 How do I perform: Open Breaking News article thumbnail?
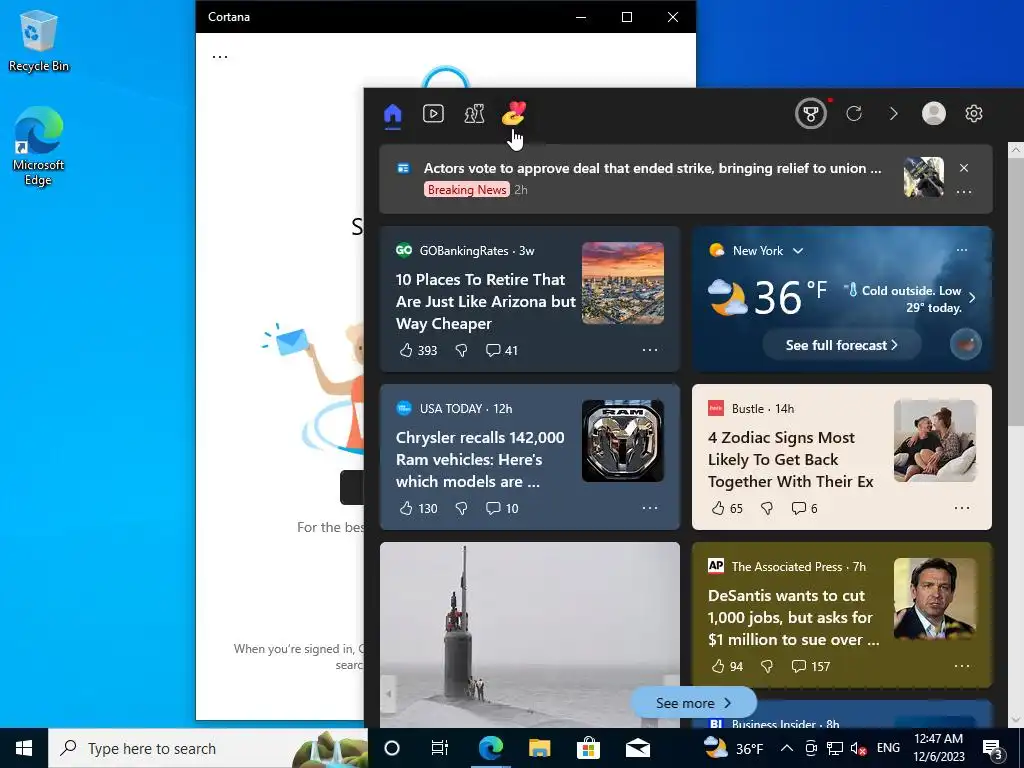[923, 177]
